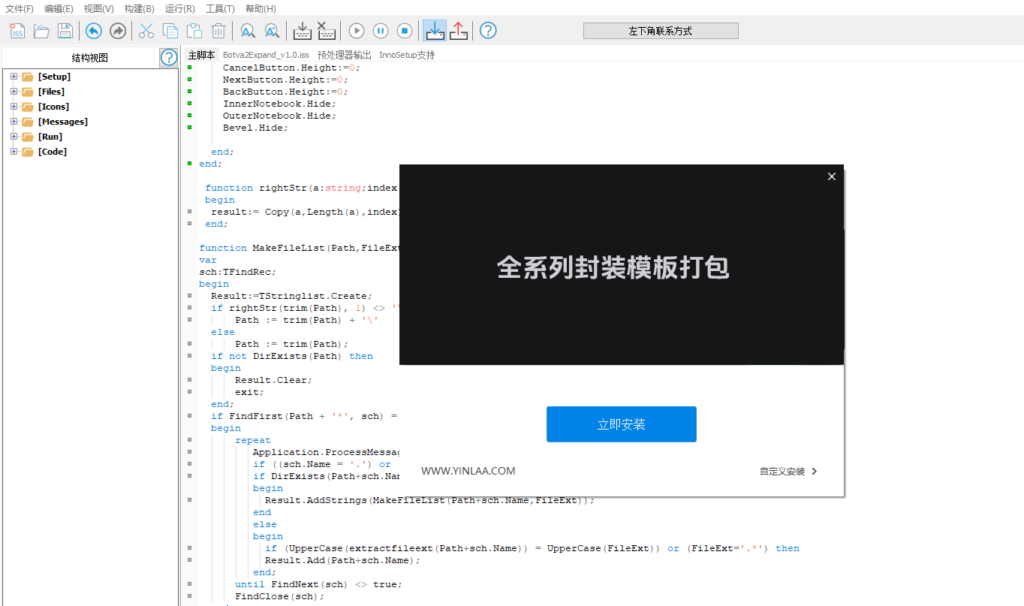
Task: Cut the selected code
Action: [x=148, y=30]
